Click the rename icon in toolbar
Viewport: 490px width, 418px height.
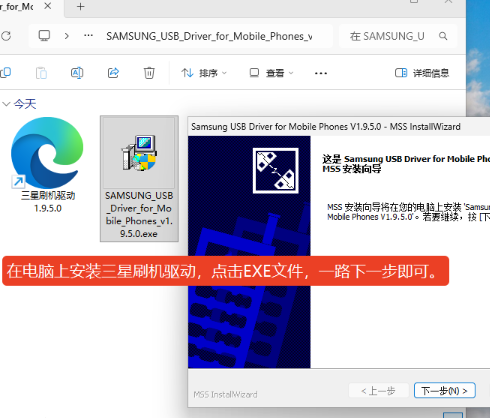click(77, 73)
